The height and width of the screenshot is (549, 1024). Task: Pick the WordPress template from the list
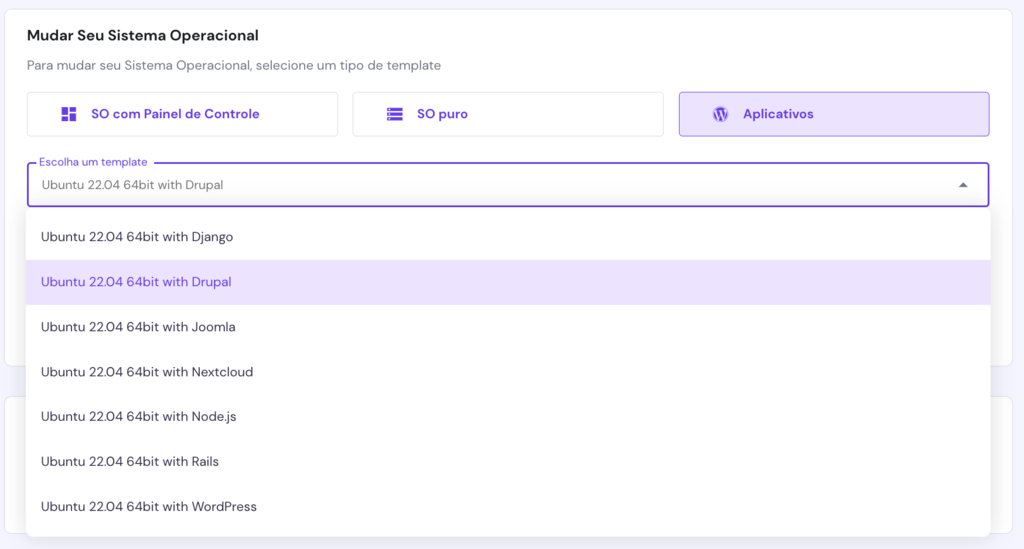coord(149,507)
